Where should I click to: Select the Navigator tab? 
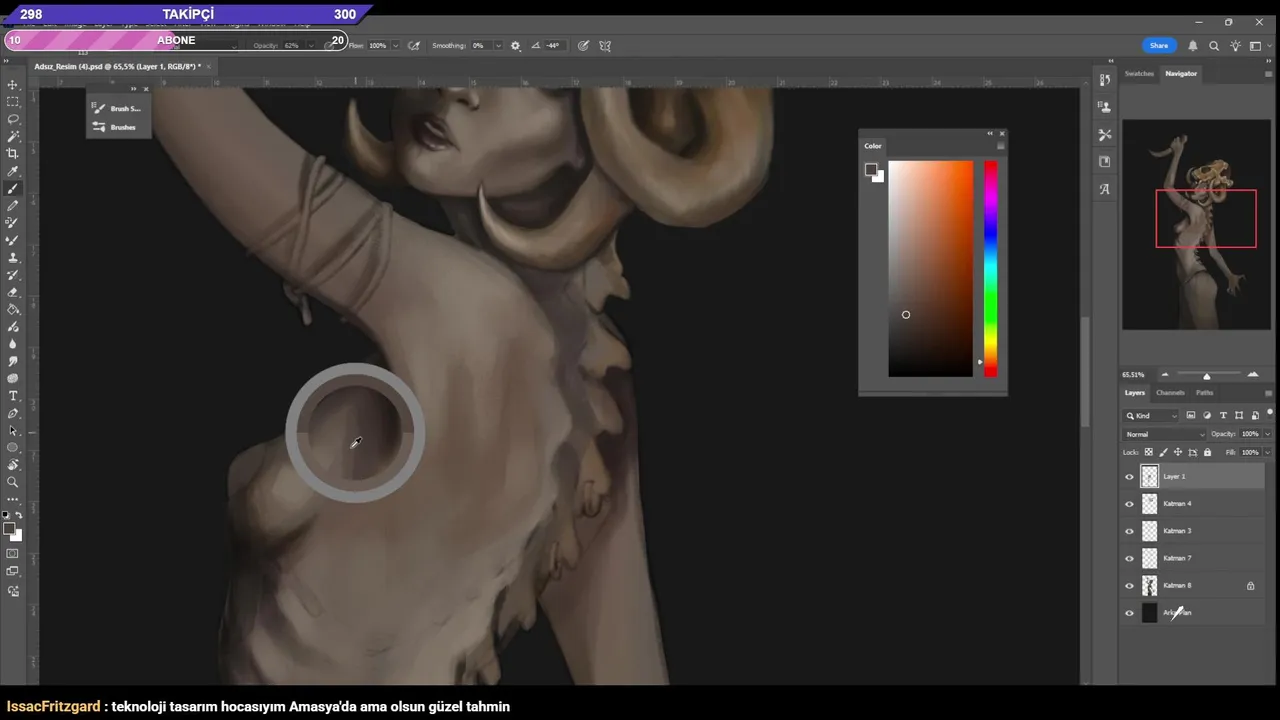tap(1181, 73)
